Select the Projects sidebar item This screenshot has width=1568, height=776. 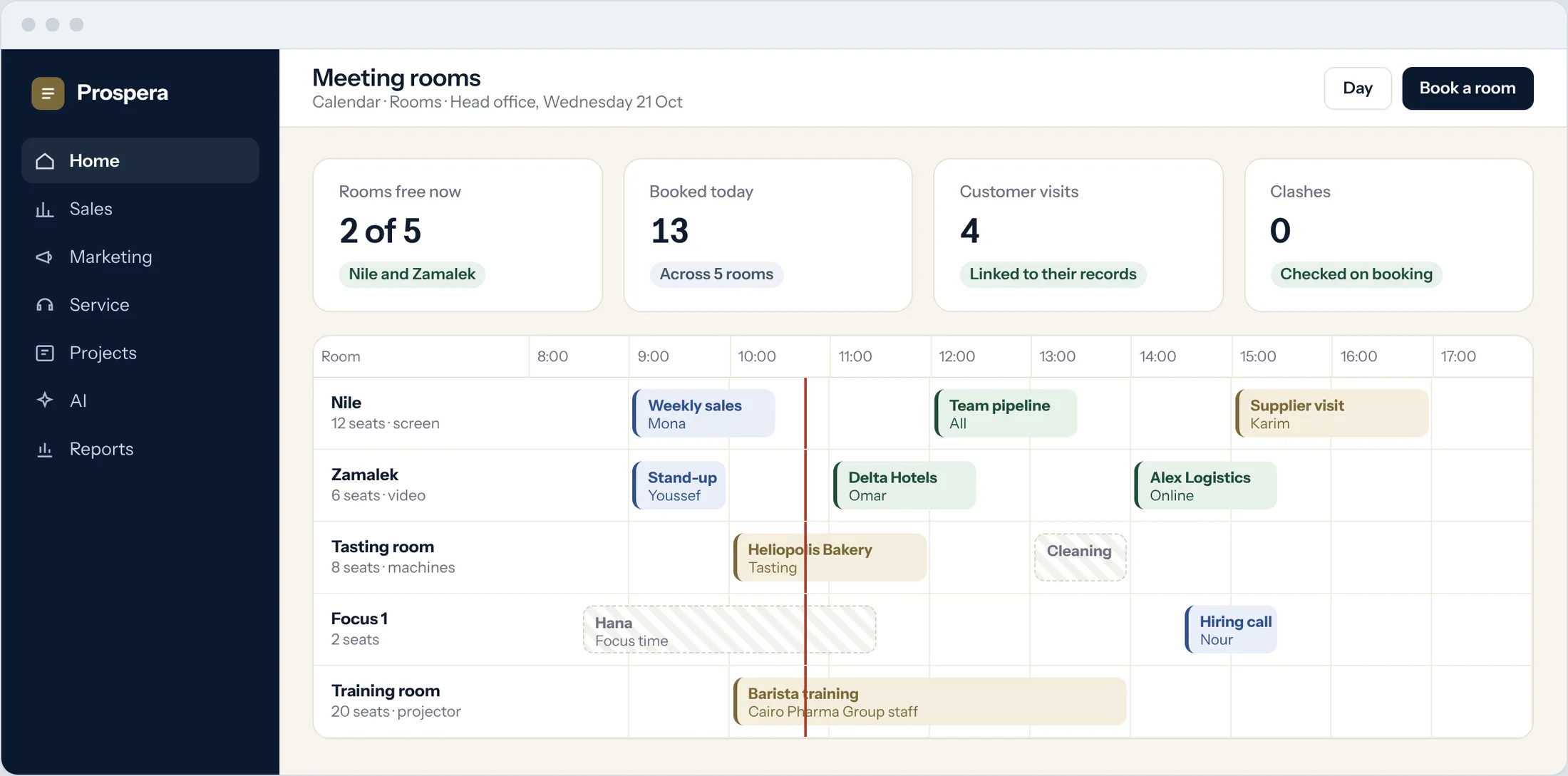pos(140,353)
